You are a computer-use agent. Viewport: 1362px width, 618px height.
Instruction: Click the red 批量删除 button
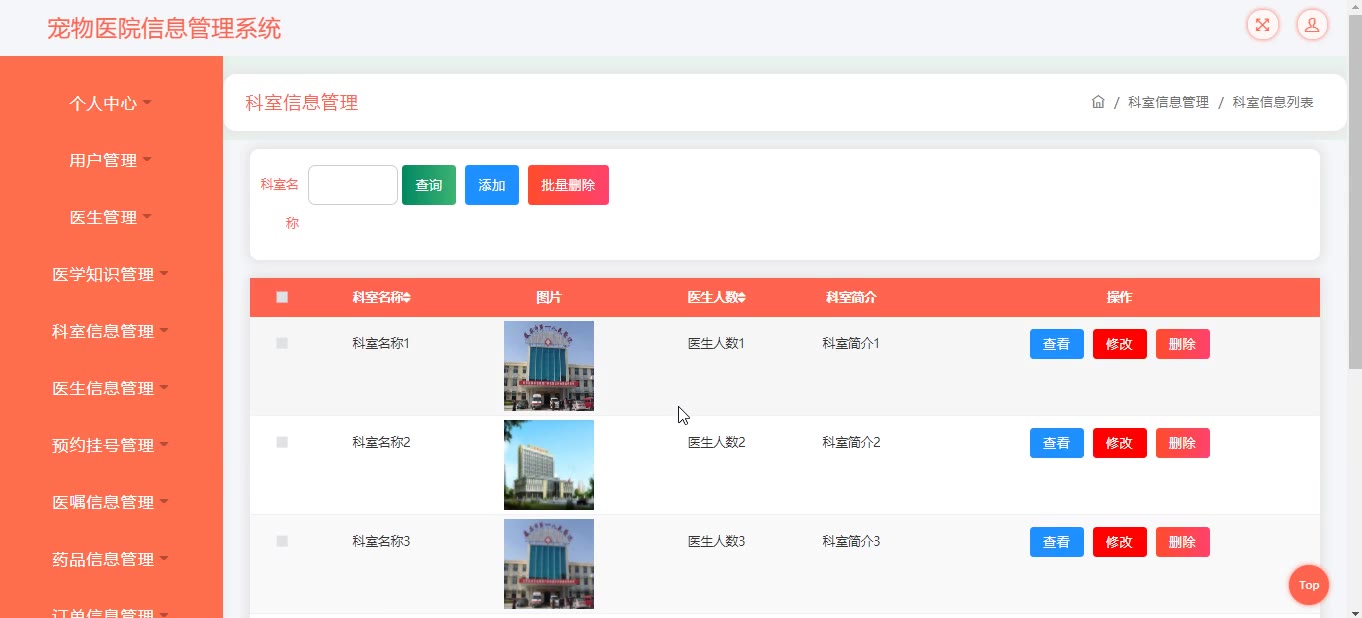tap(568, 185)
